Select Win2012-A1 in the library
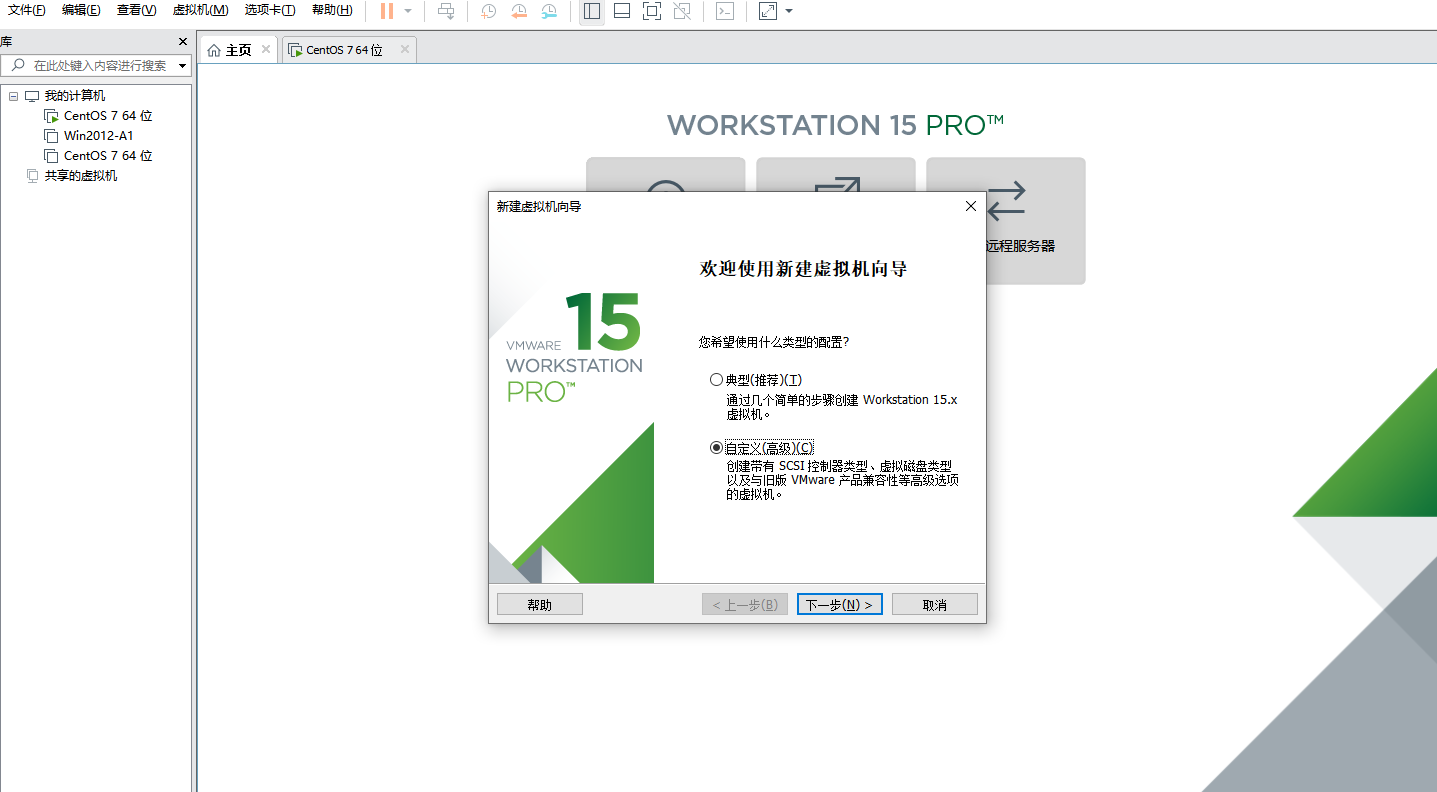The width and height of the screenshot is (1437, 792). click(98, 136)
